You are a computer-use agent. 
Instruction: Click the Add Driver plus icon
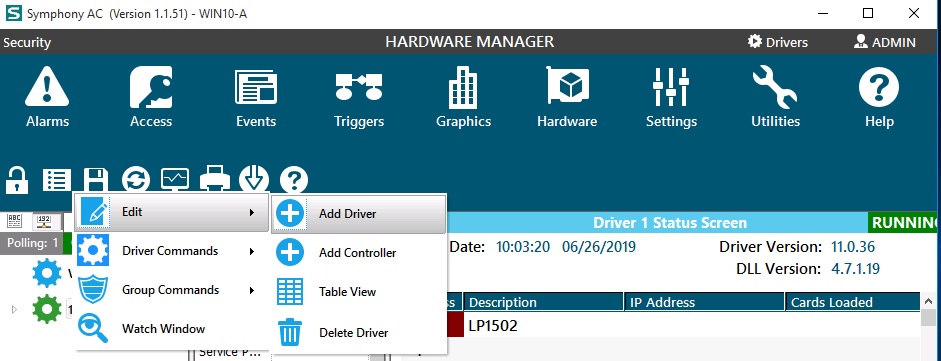(x=290, y=213)
